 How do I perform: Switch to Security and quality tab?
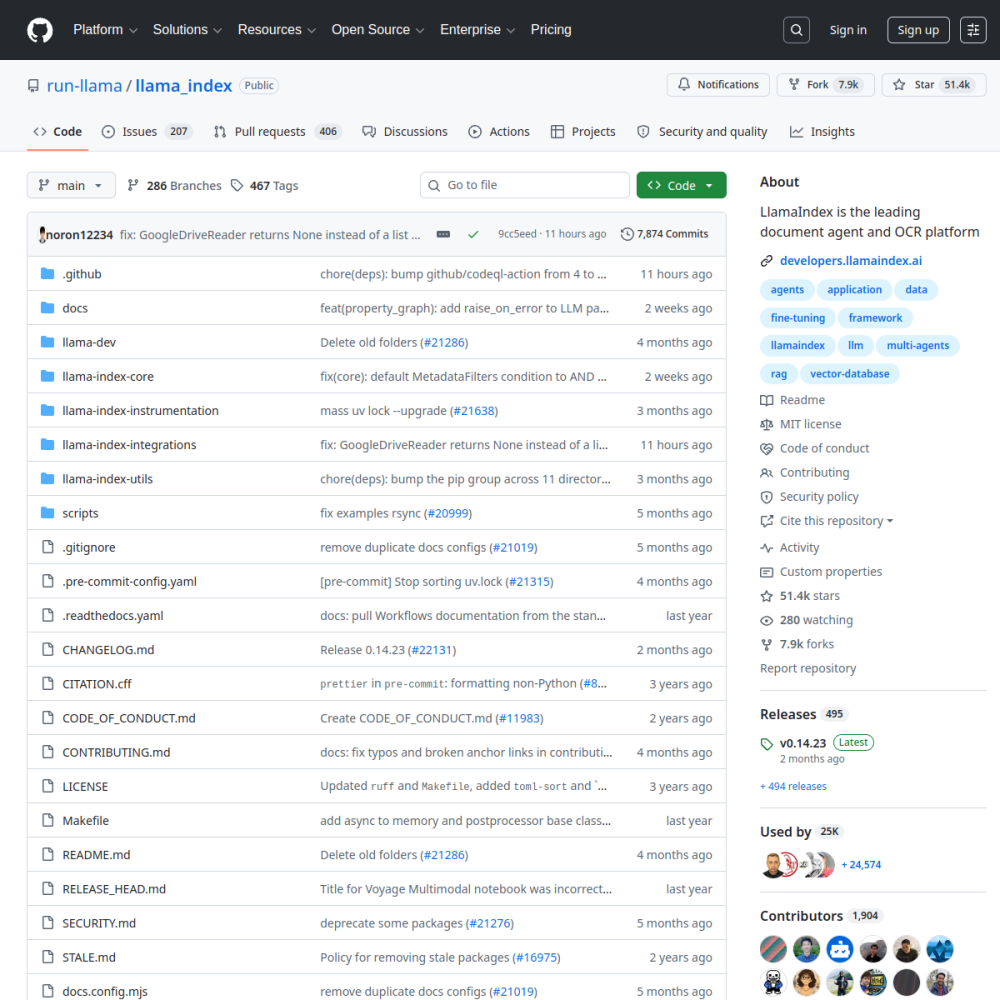point(702,132)
